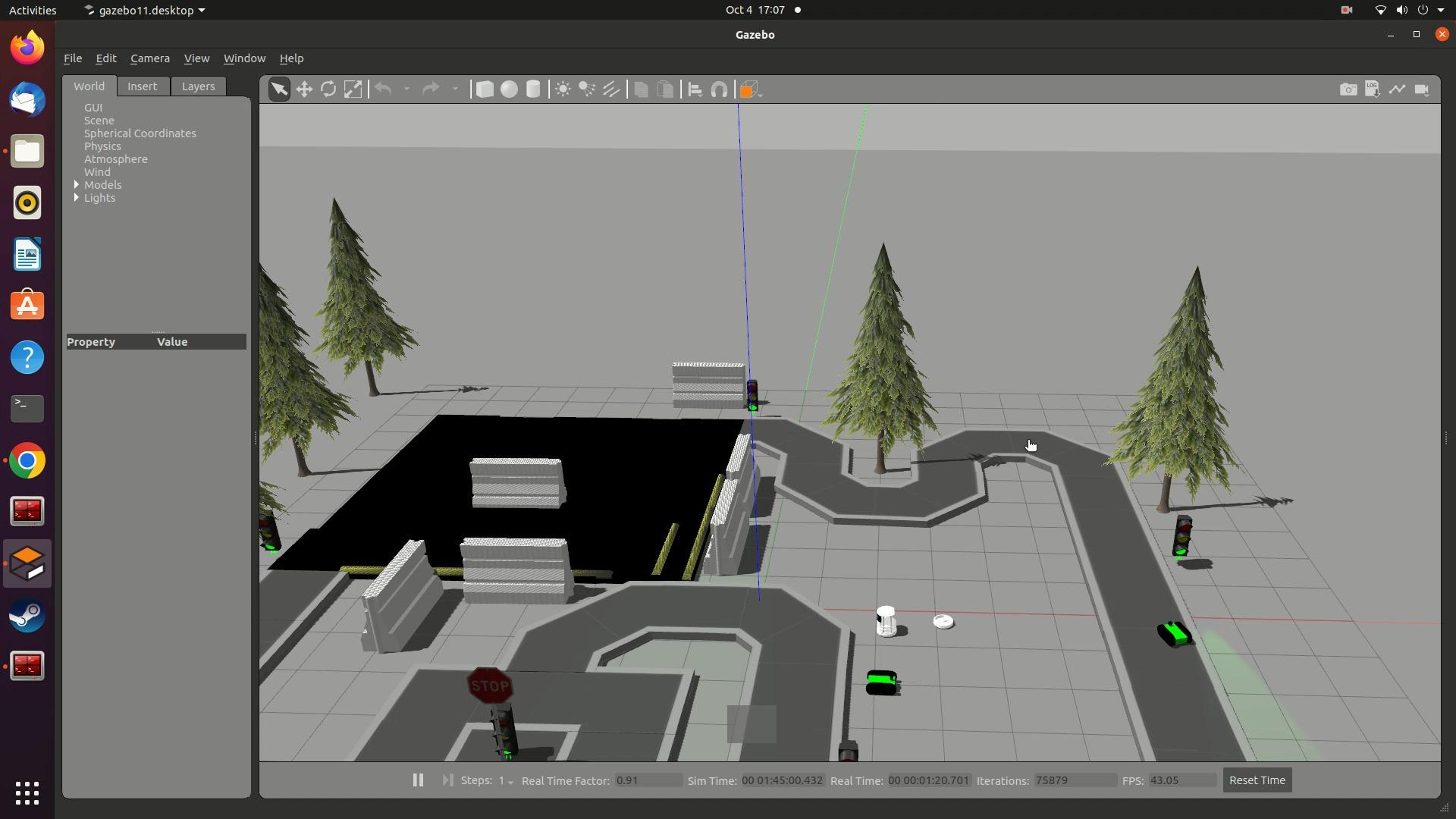Screen dimensions: 1456x819
Task: Step the simulation forward once
Action: [447, 780]
